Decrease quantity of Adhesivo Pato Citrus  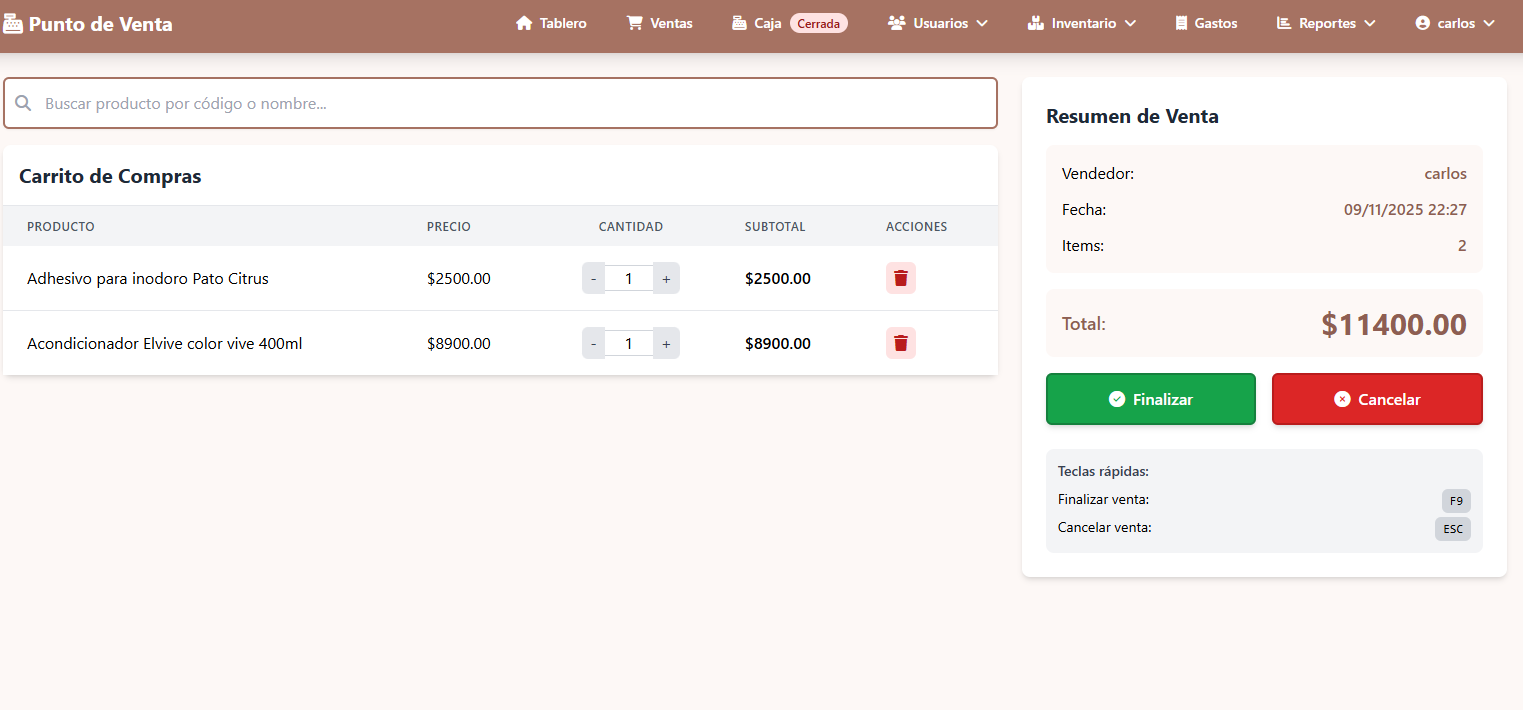pos(593,278)
